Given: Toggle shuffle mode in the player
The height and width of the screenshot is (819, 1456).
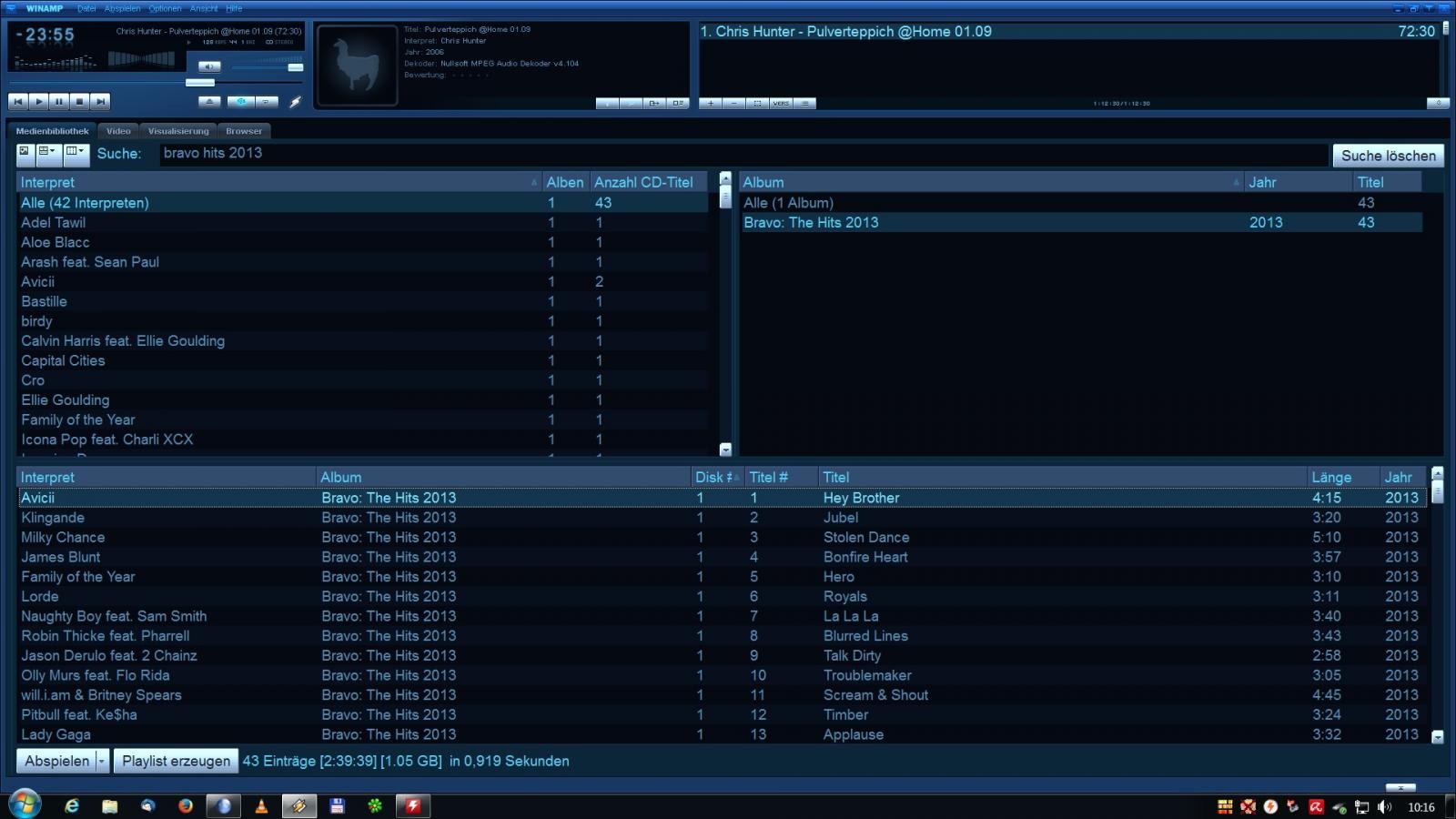Looking at the screenshot, I should [x=240, y=102].
